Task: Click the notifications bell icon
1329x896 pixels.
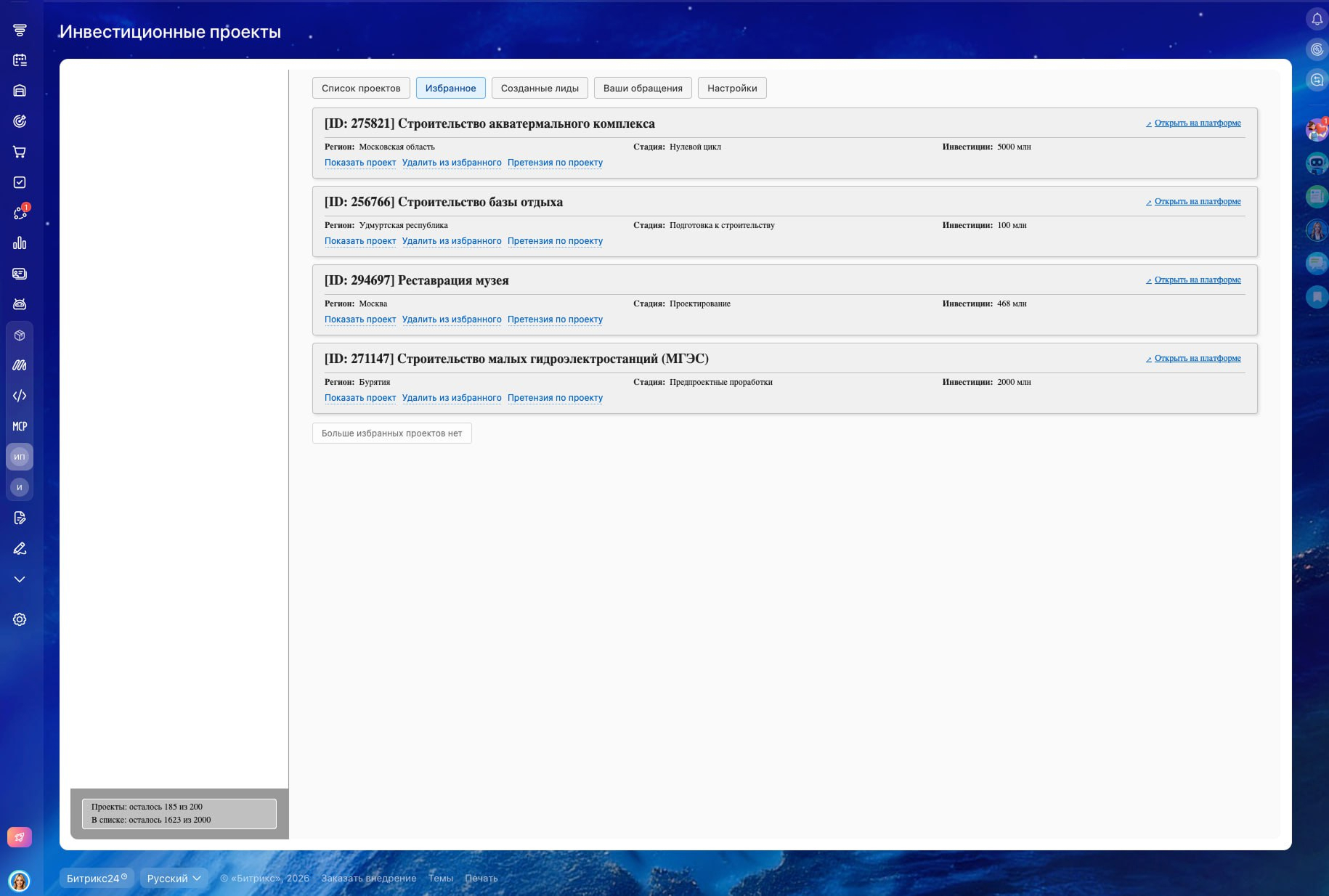Action: pos(1317,19)
